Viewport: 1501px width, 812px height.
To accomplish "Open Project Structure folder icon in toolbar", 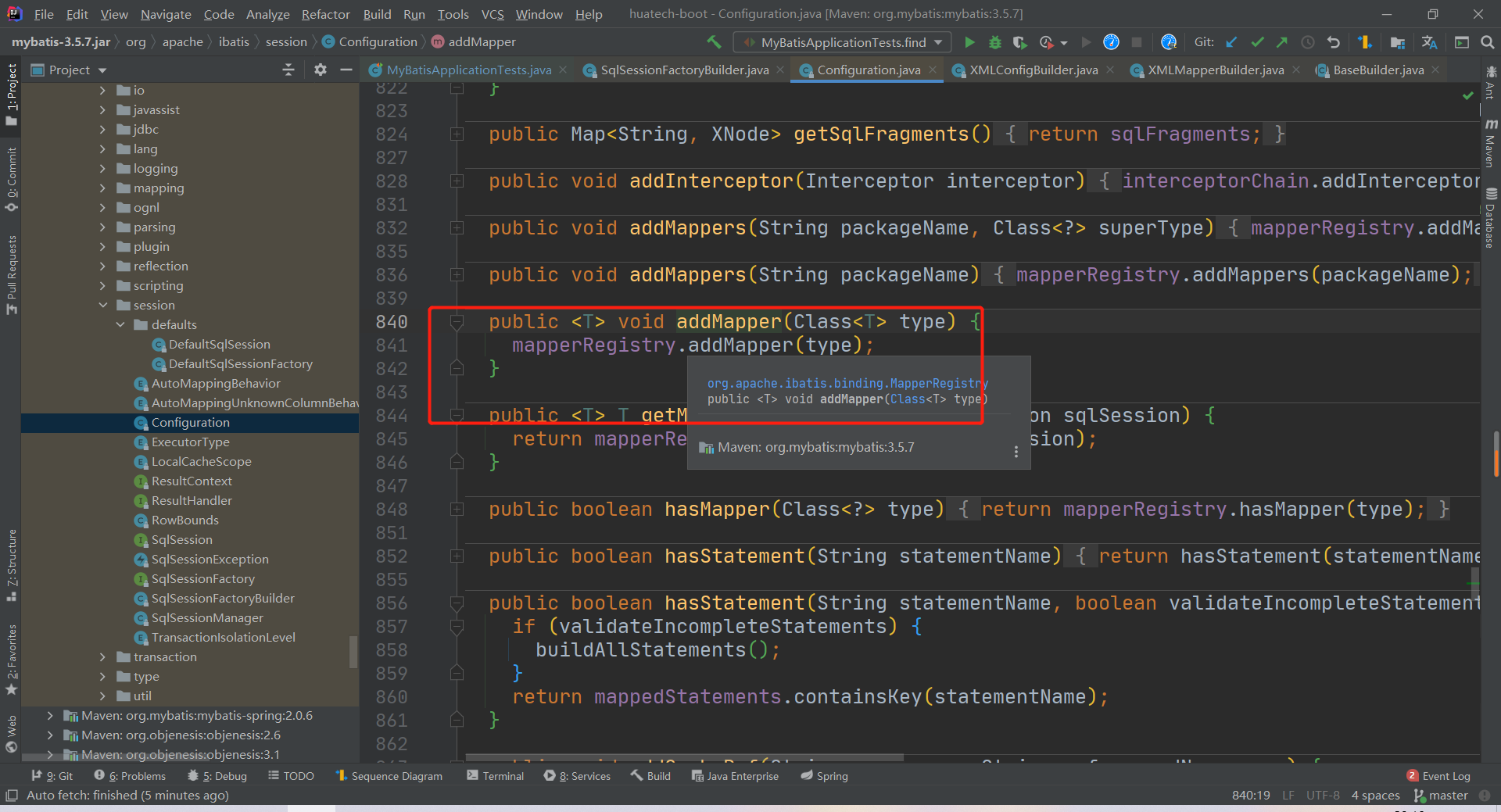I will (1398, 42).
